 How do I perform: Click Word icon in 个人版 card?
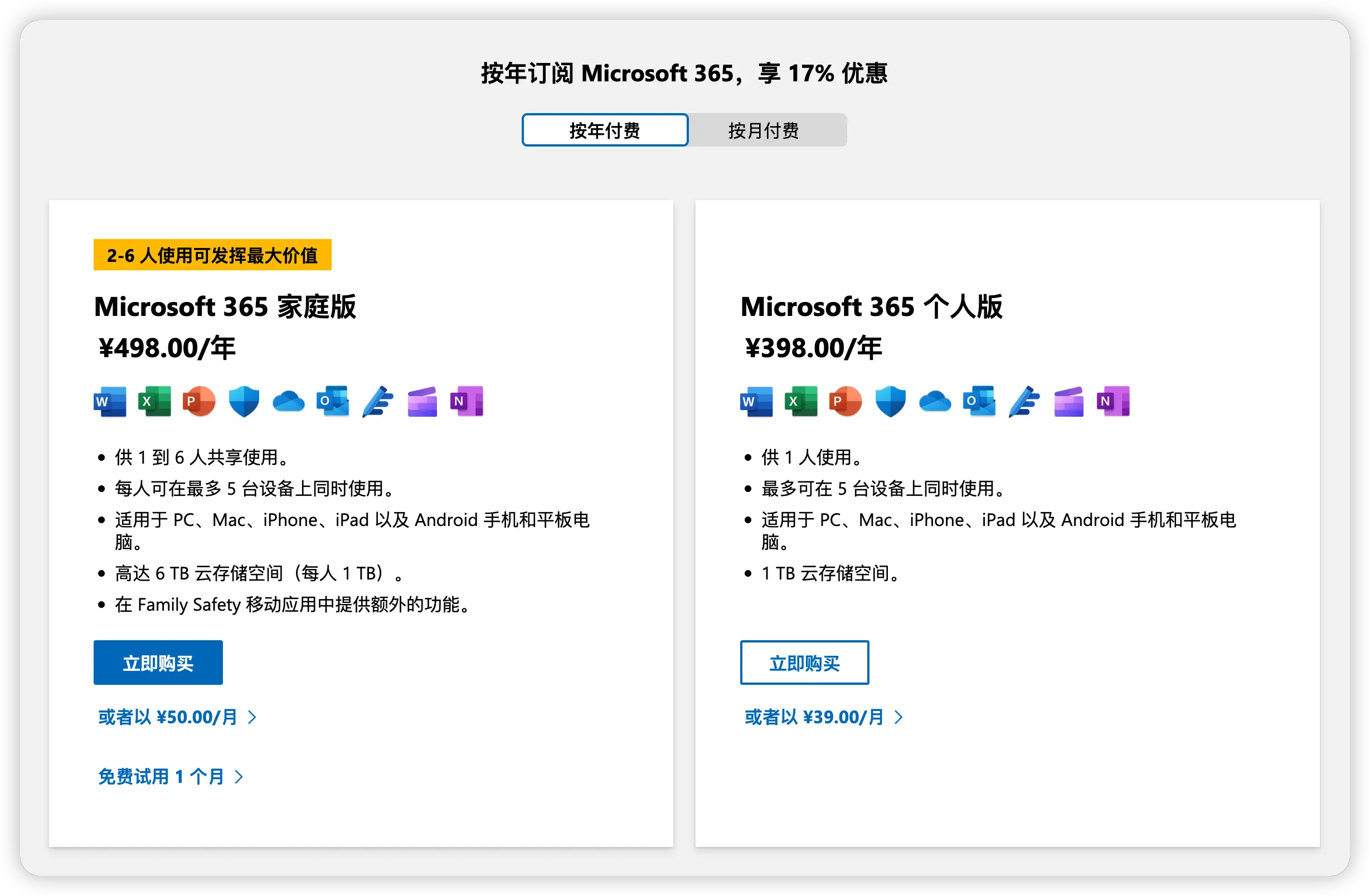click(x=756, y=401)
